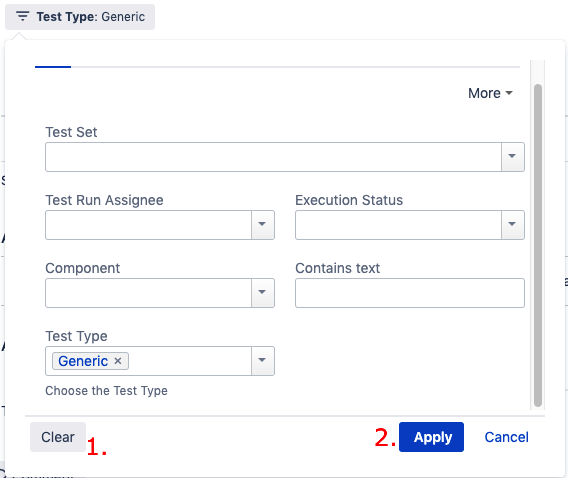This screenshot has width=568, height=478.
Task: Click the vertical scrollbar of filter panel
Action: [538, 246]
